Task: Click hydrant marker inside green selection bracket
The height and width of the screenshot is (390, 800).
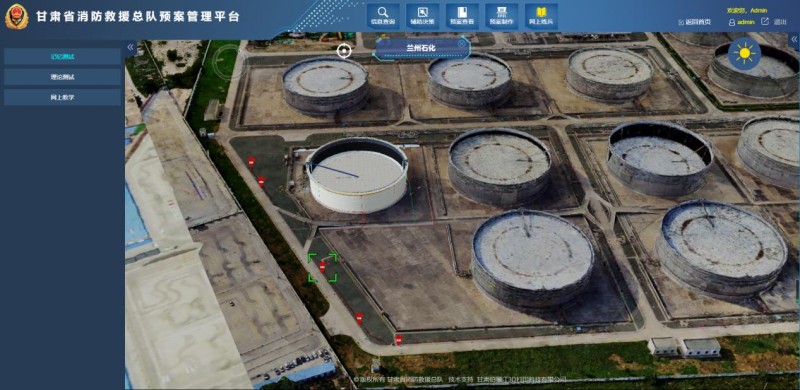Action: (x=322, y=266)
